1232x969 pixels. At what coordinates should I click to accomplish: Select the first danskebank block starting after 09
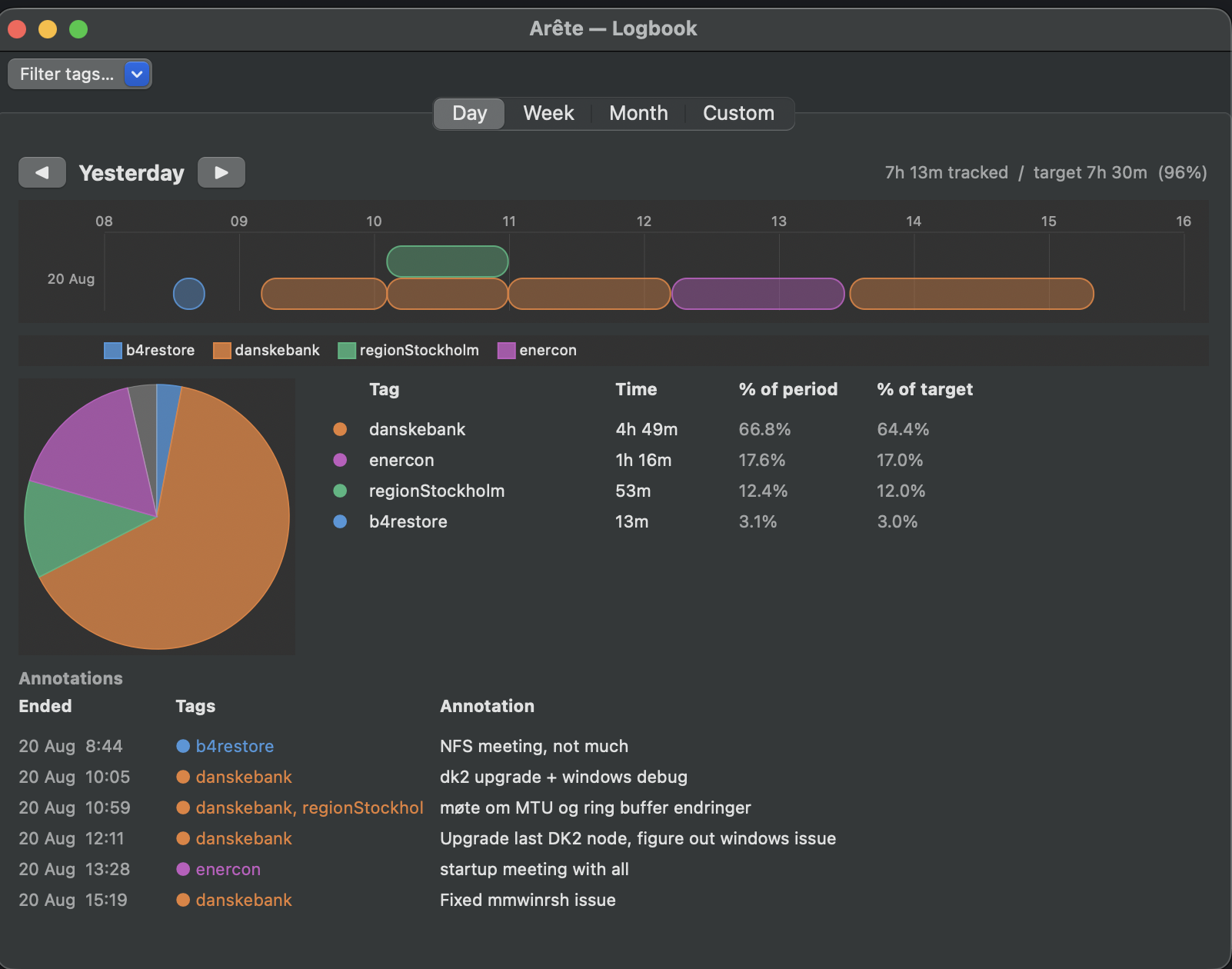tap(324, 294)
